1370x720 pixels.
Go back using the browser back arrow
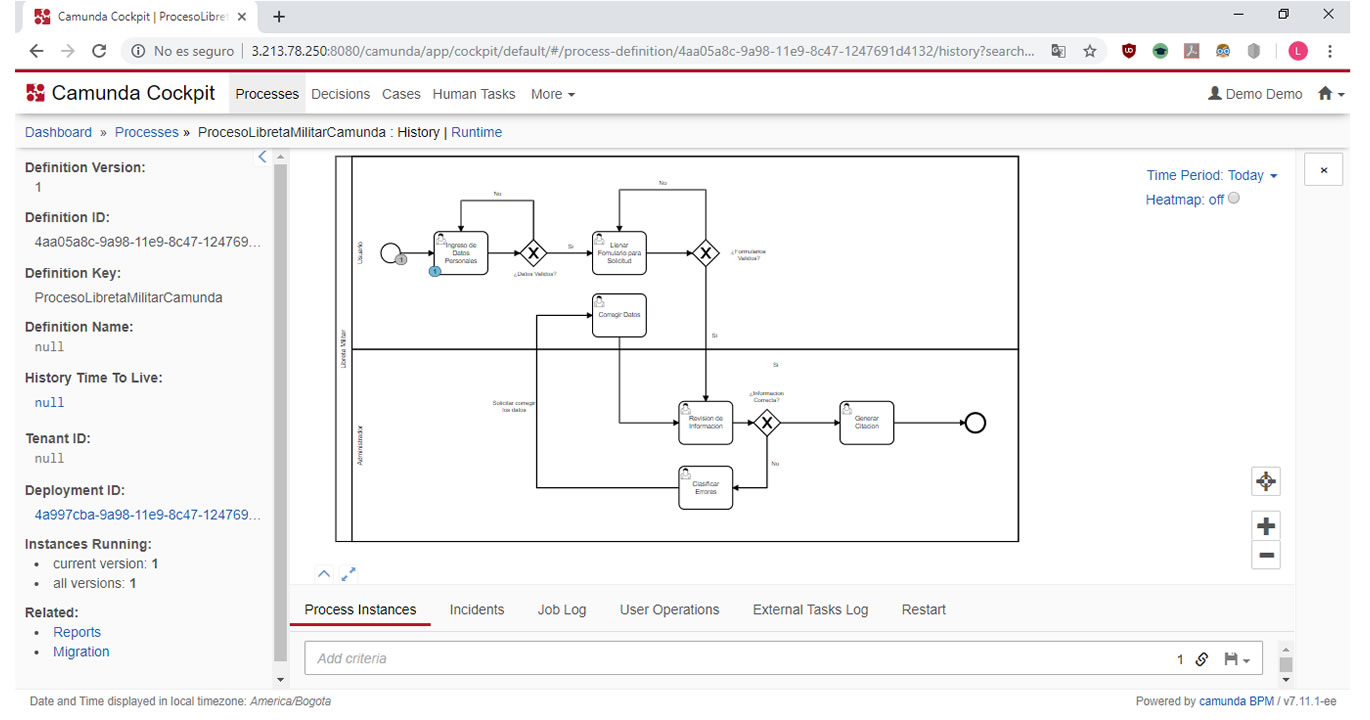coord(36,51)
